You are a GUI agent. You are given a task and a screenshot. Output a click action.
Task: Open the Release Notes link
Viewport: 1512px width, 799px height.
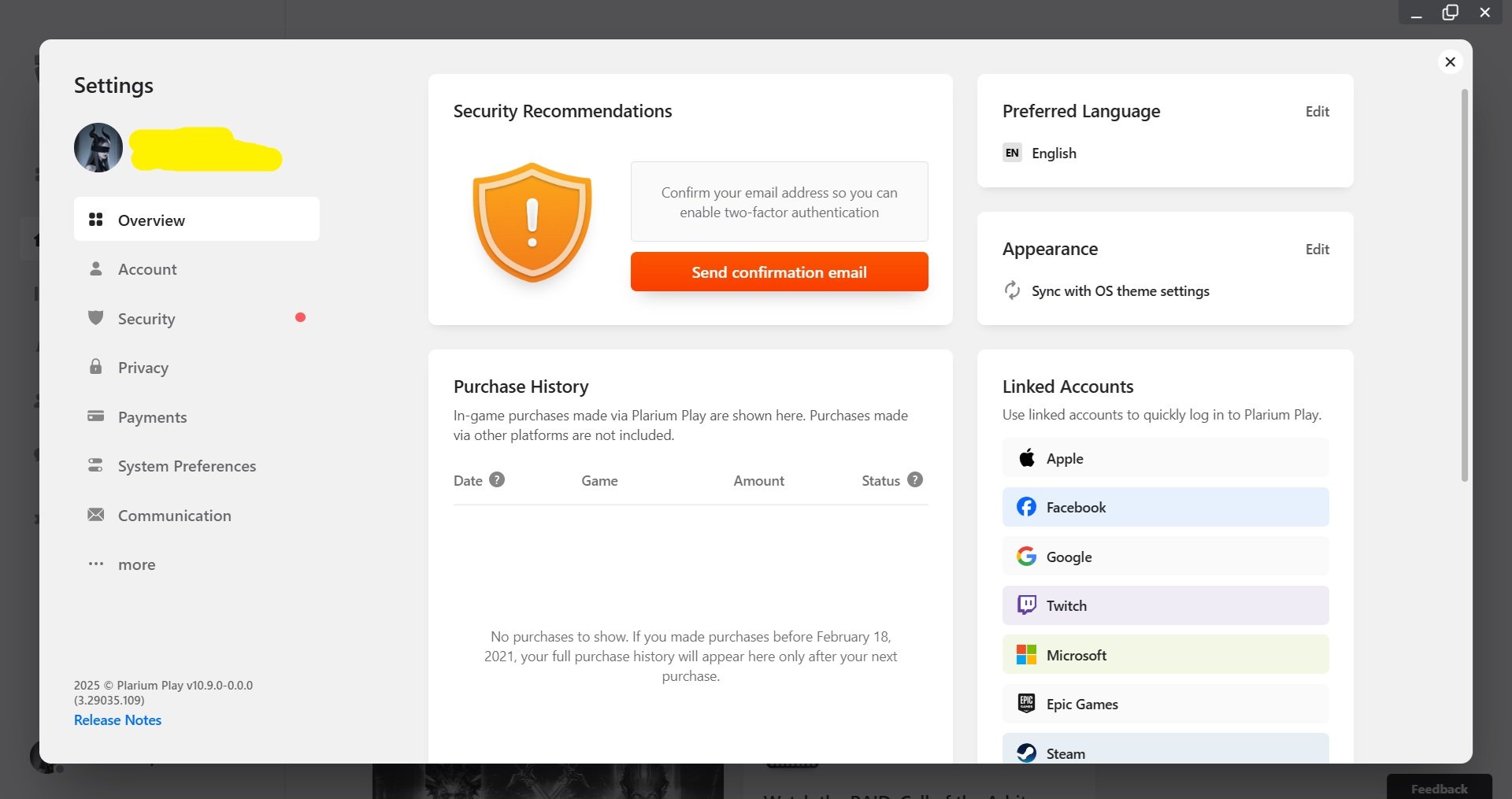(117, 720)
